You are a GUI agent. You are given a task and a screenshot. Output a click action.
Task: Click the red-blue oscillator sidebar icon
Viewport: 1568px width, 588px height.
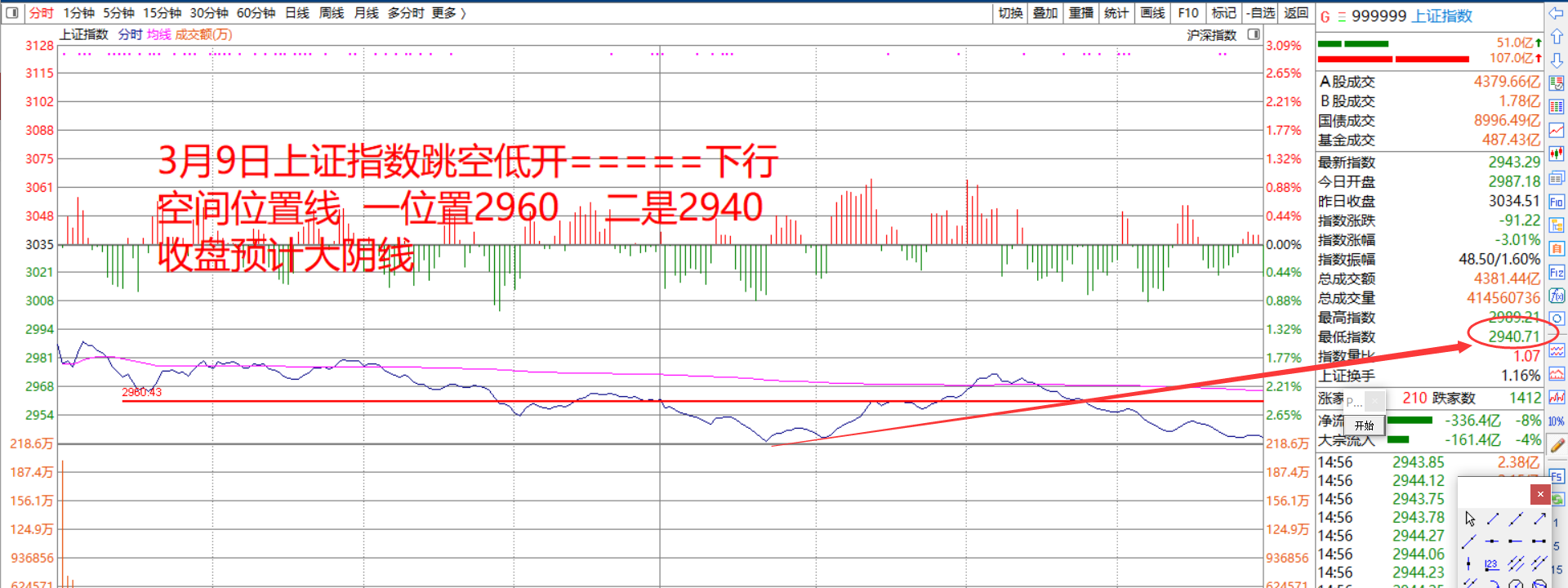[1557, 398]
